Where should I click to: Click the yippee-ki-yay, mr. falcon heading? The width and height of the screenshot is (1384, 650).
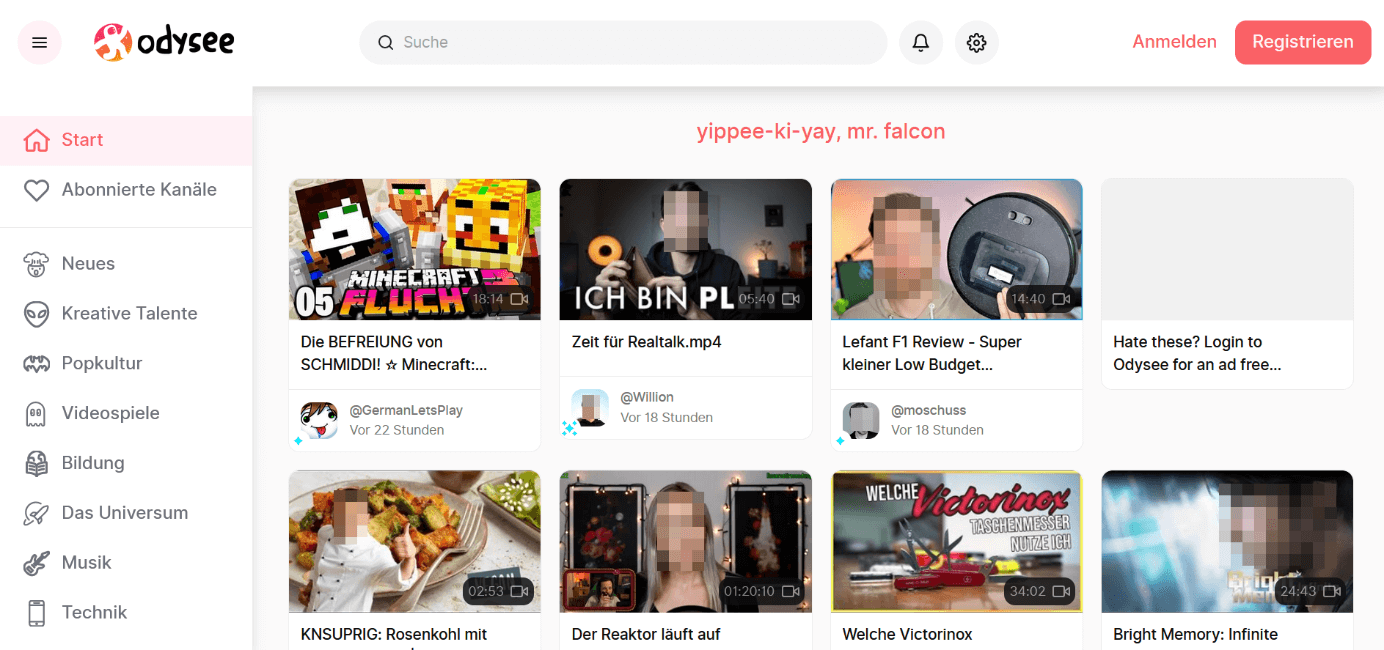(820, 131)
